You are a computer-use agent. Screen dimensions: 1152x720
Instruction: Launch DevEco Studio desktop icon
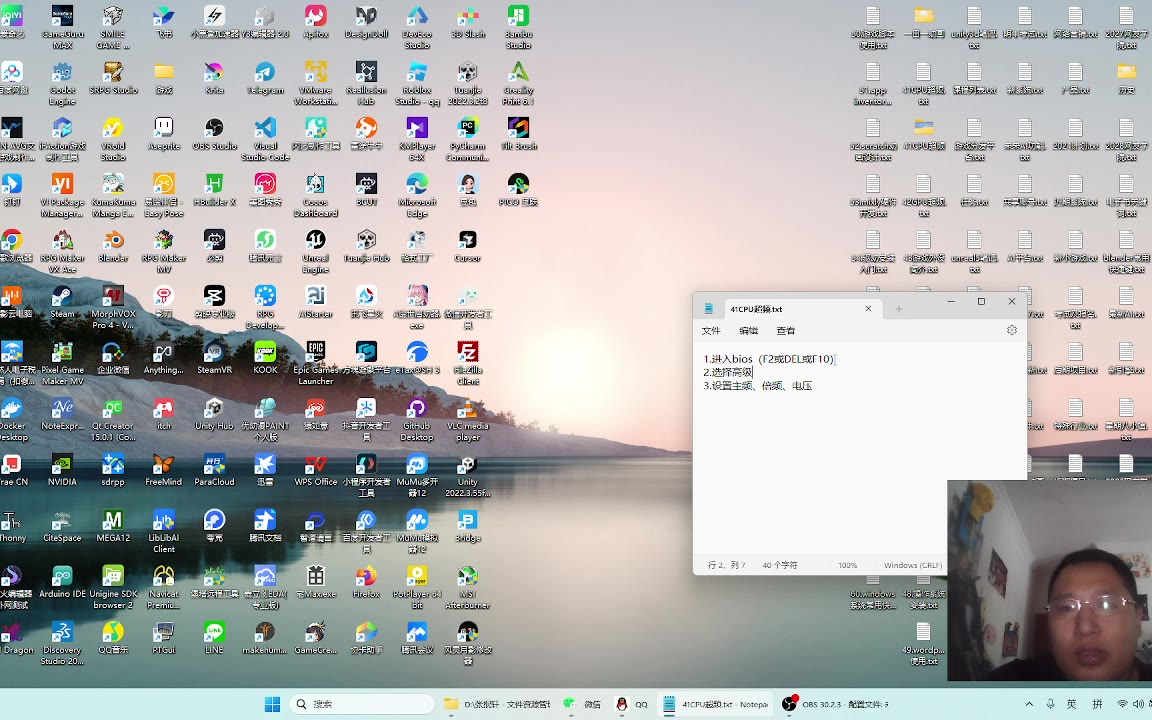pyautogui.click(x=417, y=27)
